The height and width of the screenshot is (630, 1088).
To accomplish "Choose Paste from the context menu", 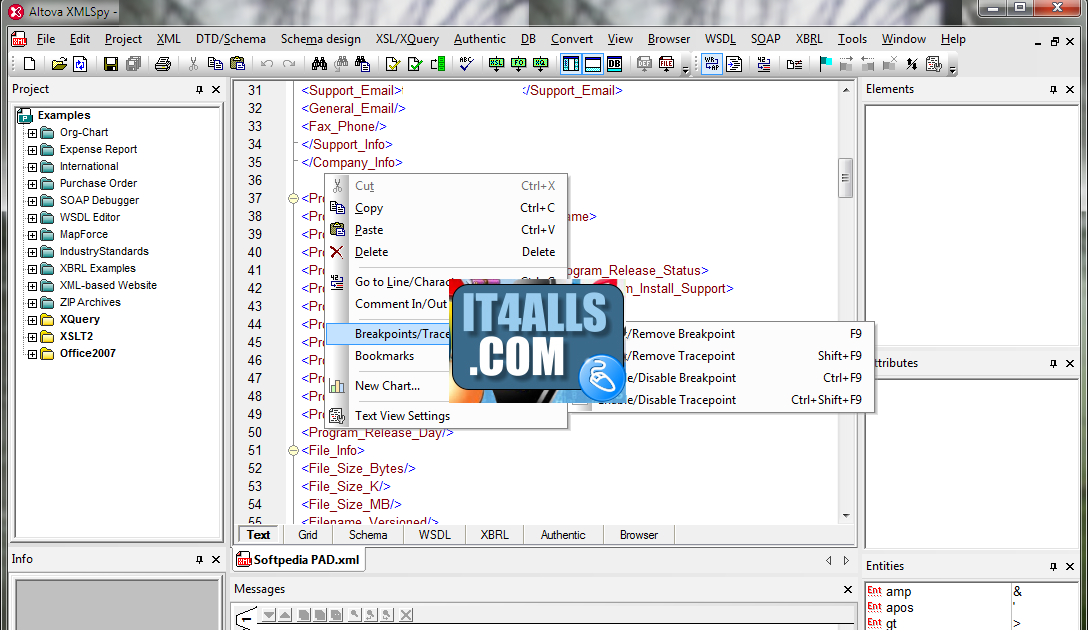I will pos(446,230).
